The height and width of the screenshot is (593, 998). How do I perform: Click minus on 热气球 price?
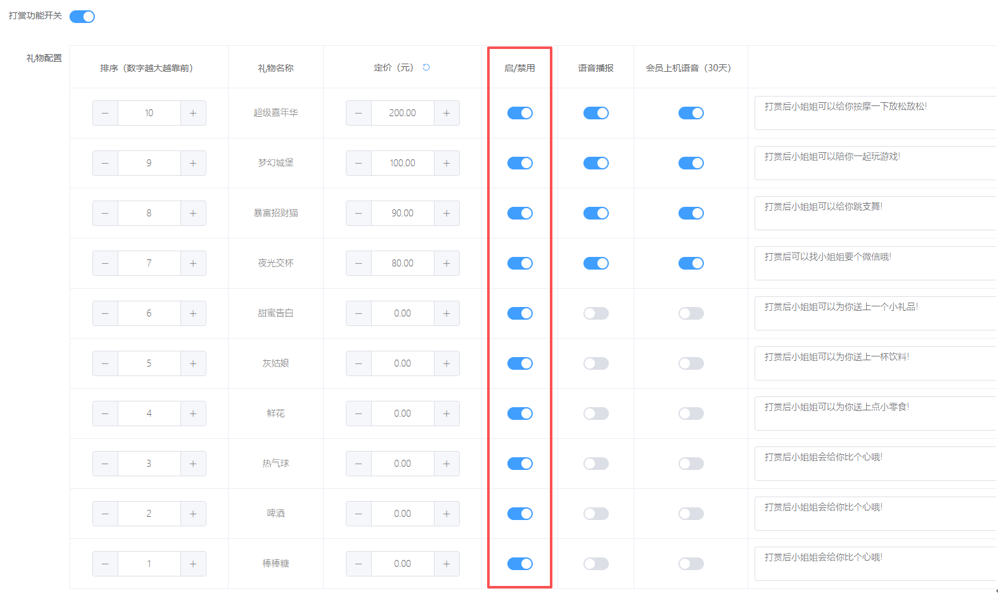click(x=359, y=464)
